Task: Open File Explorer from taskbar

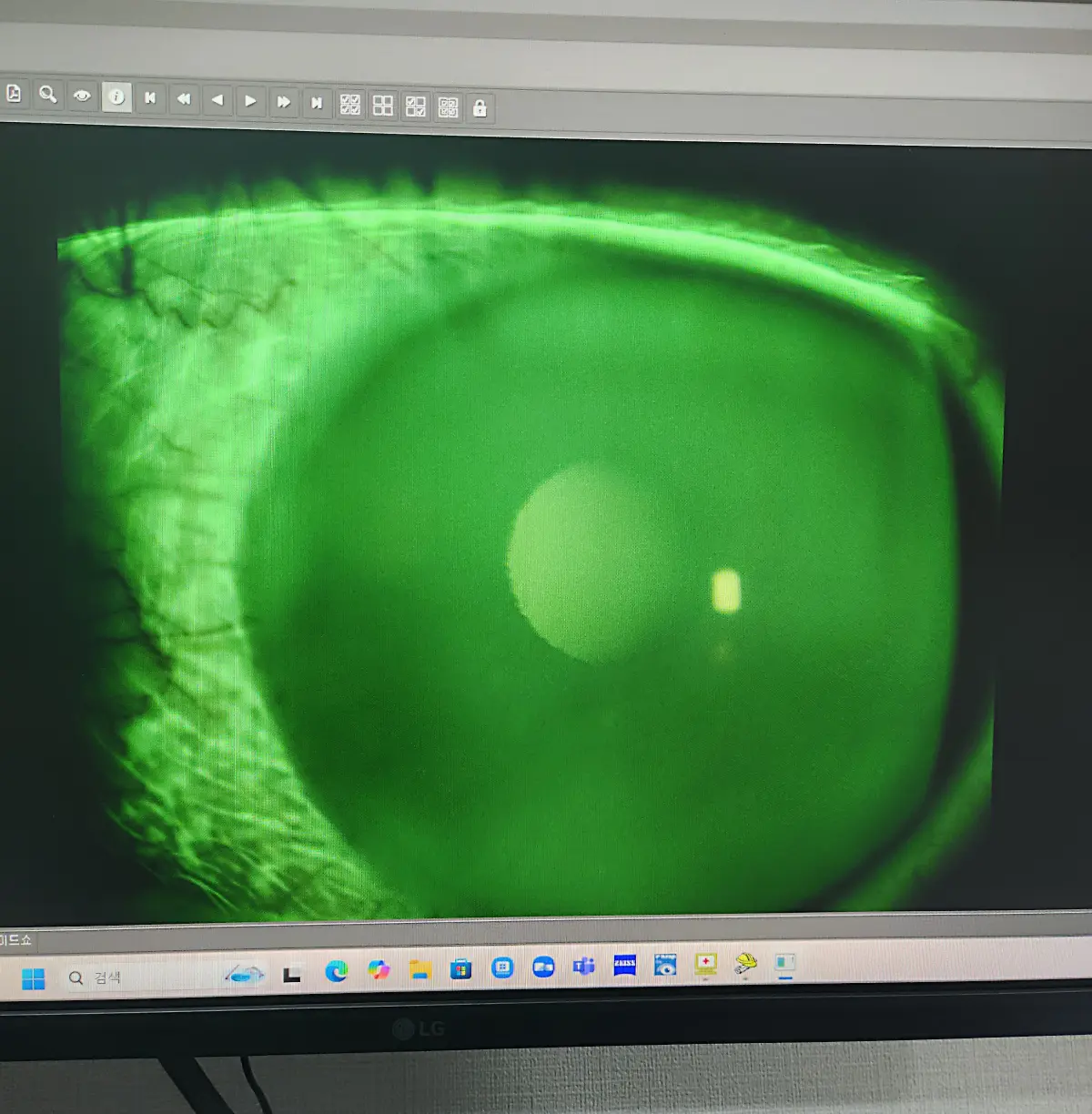Action: click(420, 970)
